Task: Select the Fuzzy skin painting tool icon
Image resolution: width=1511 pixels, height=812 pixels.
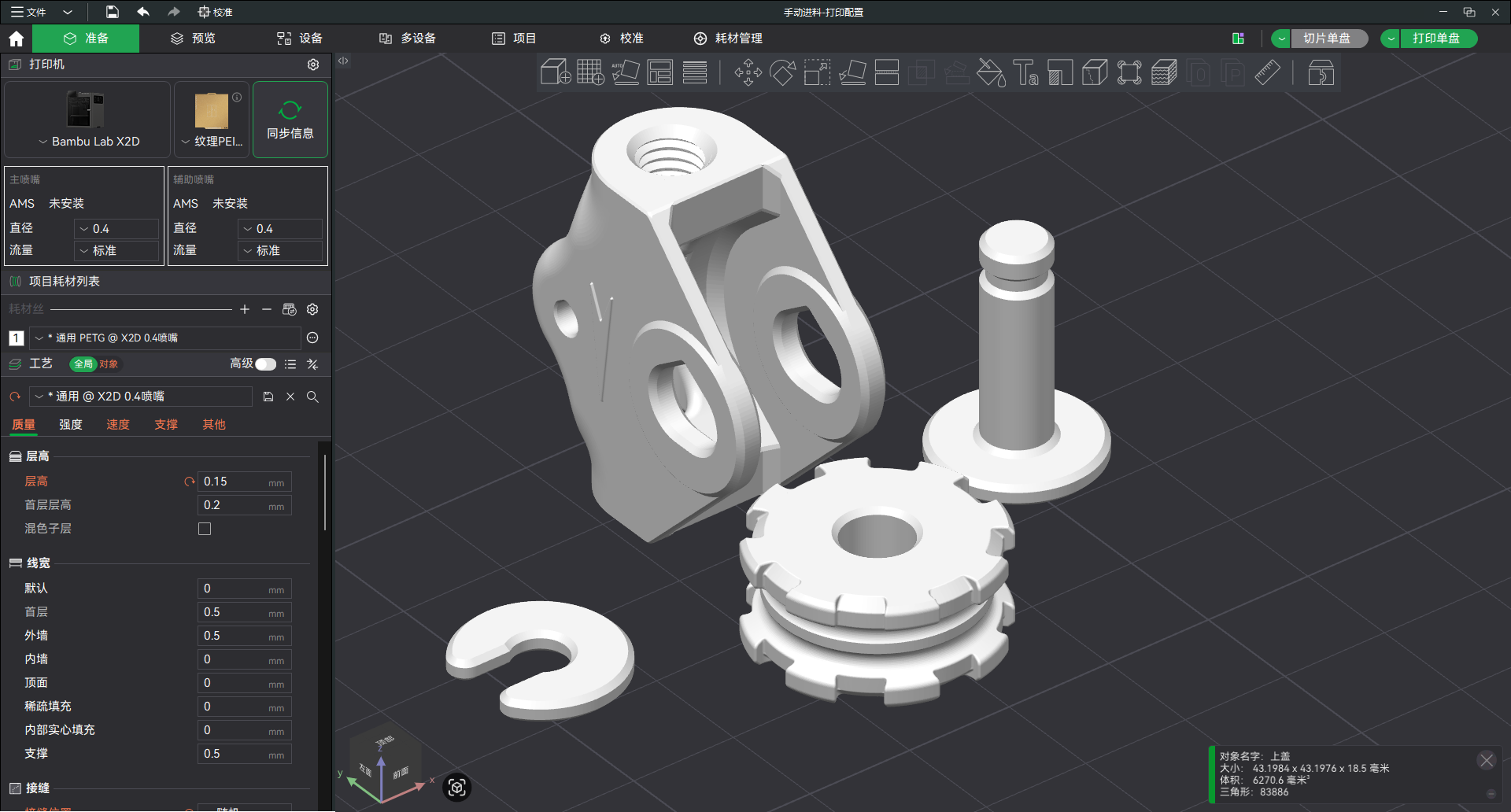Action: (x=1164, y=72)
